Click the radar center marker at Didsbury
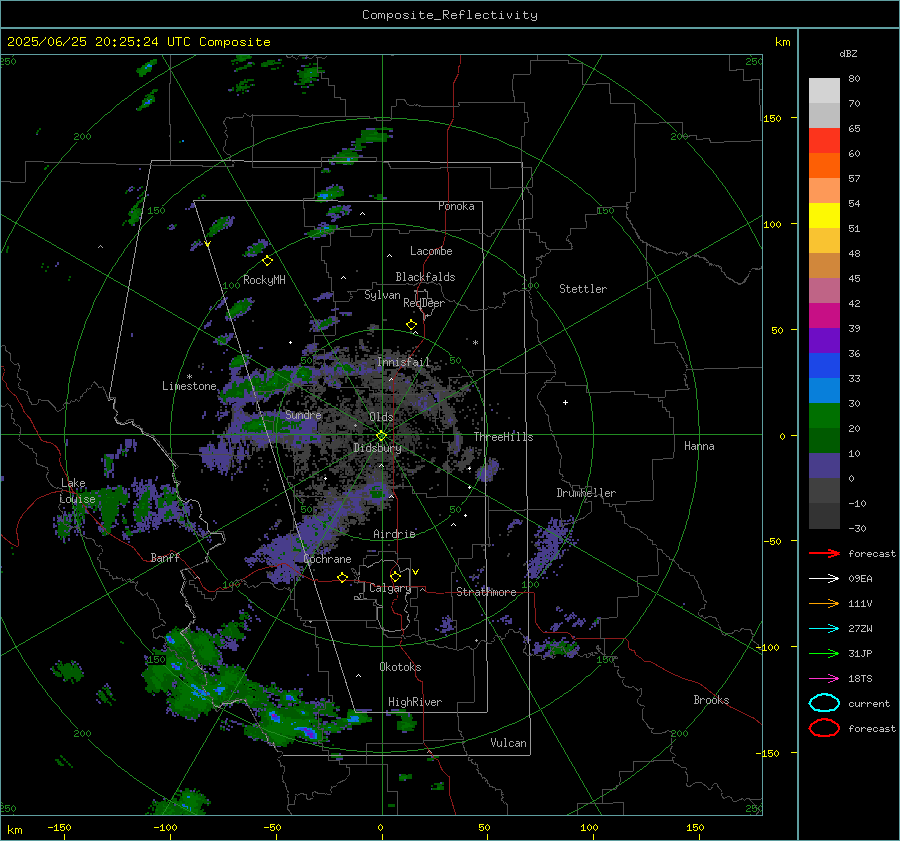 point(381,436)
